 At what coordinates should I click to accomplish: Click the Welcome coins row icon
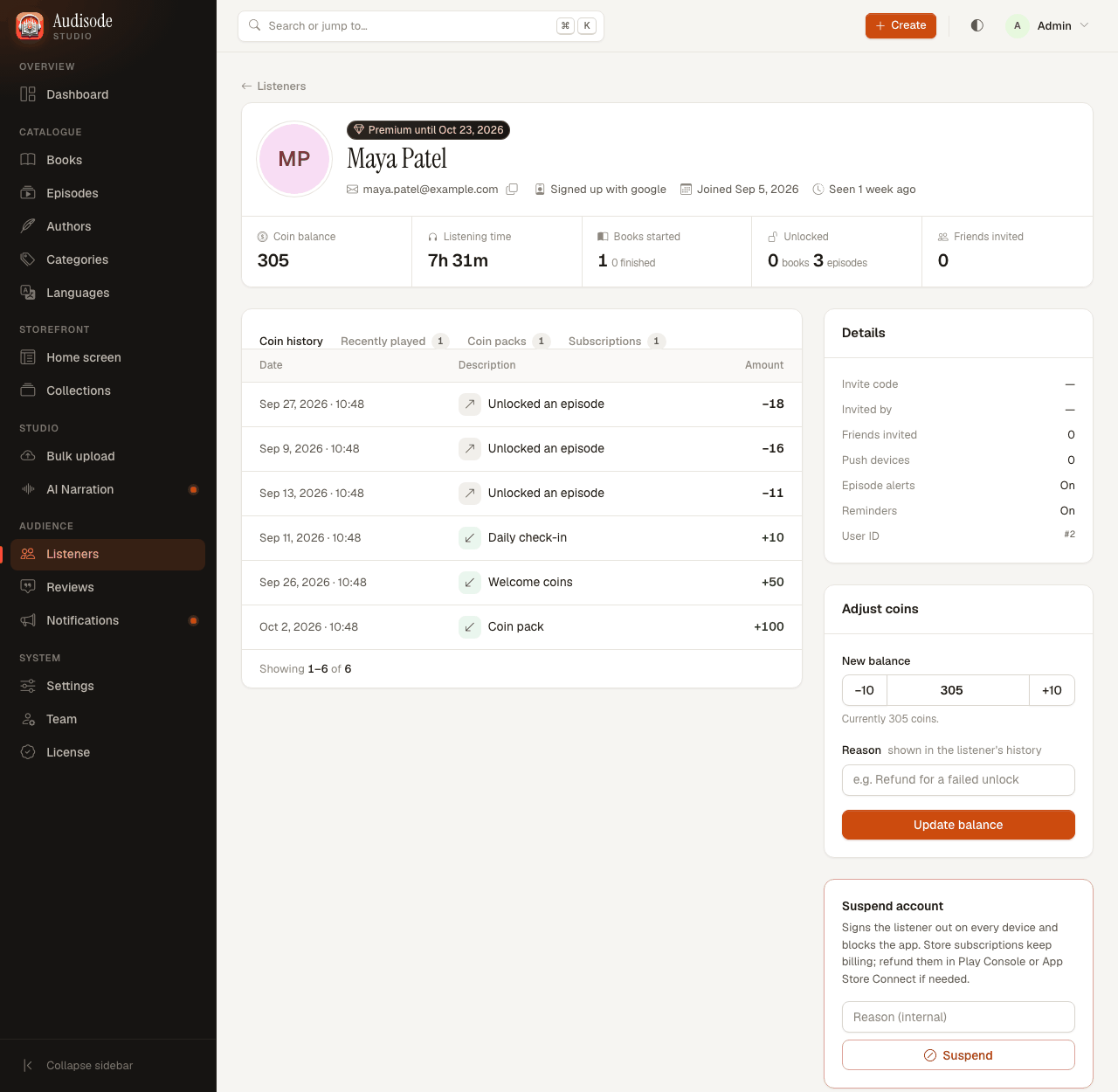point(470,582)
